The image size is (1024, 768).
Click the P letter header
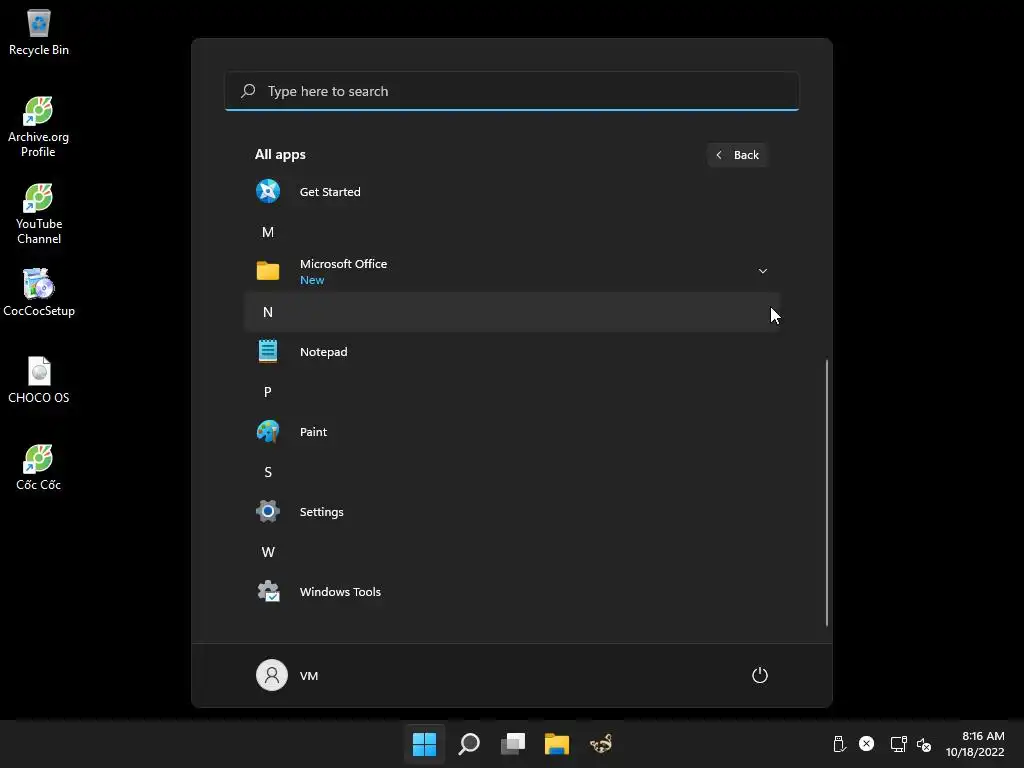pos(268,392)
